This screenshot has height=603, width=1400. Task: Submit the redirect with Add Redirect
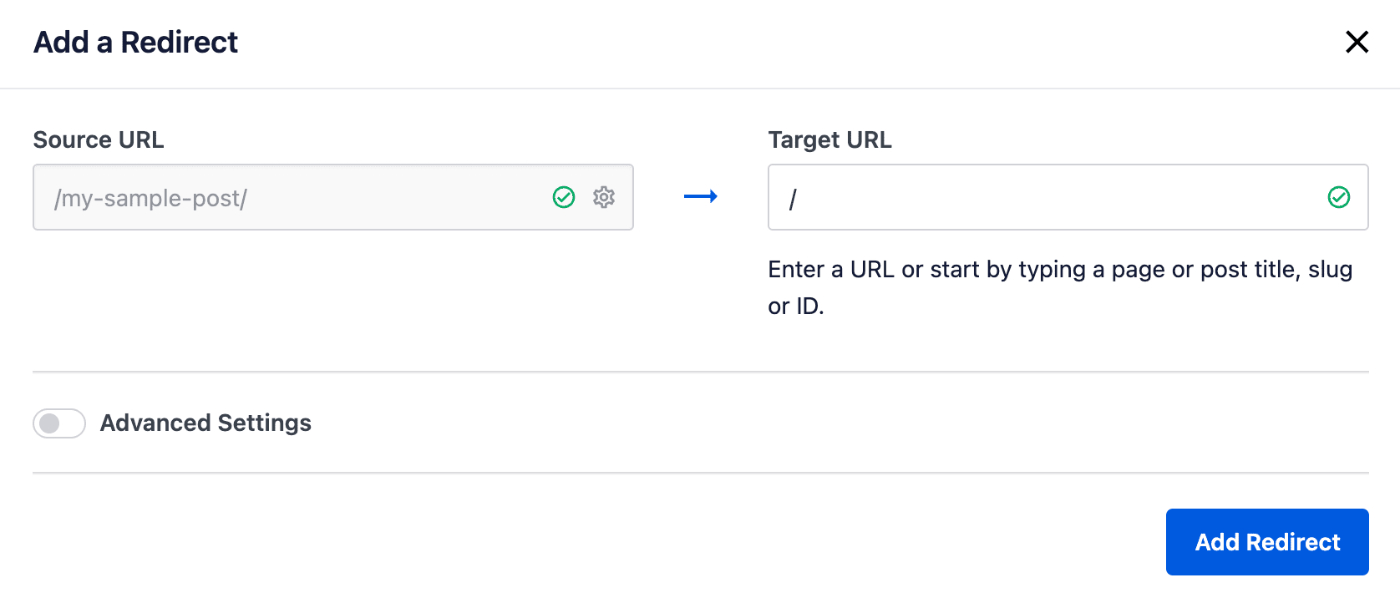click(x=1266, y=541)
